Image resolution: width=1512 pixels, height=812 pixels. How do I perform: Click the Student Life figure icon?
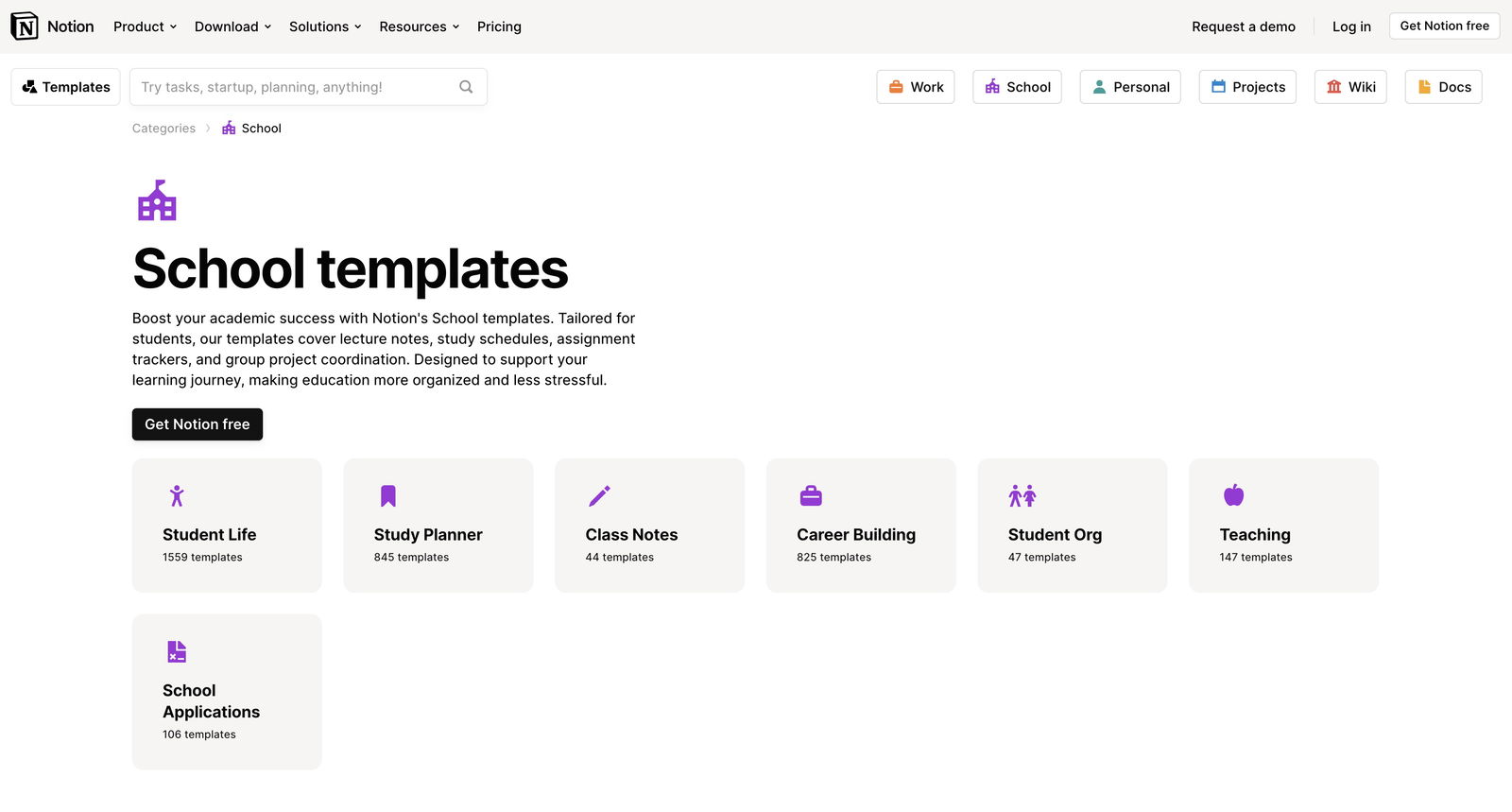pyautogui.click(x=177, y=496)
